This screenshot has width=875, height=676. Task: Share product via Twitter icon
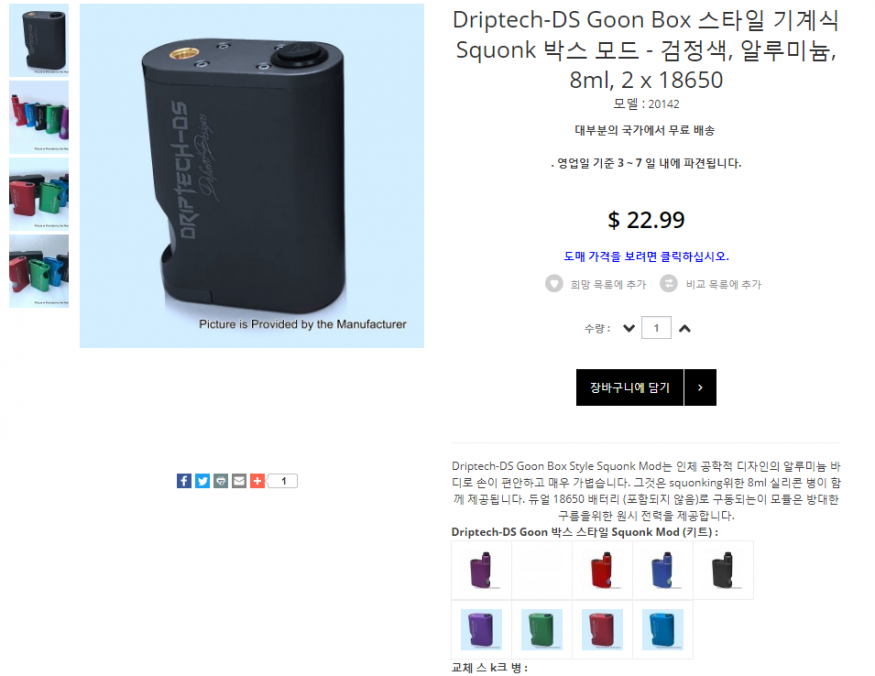[x=202, y=481]
